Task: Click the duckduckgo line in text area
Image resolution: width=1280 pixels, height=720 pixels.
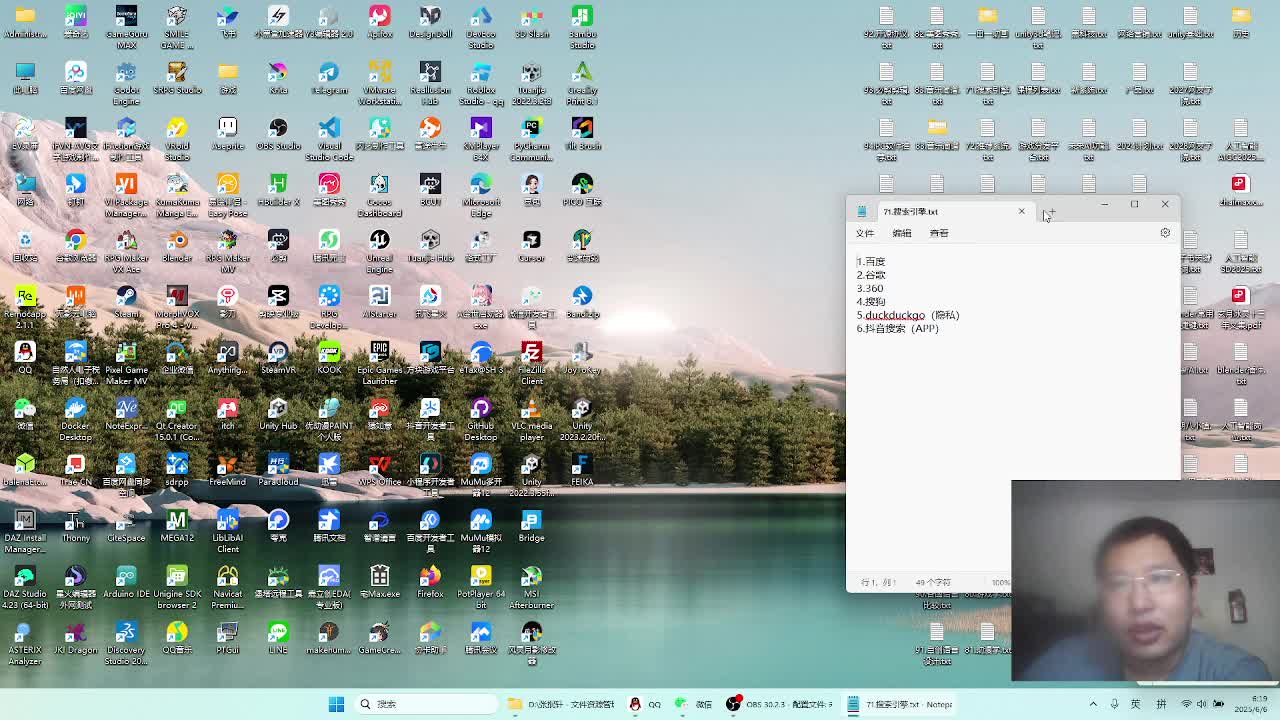Action: [895, 315]
